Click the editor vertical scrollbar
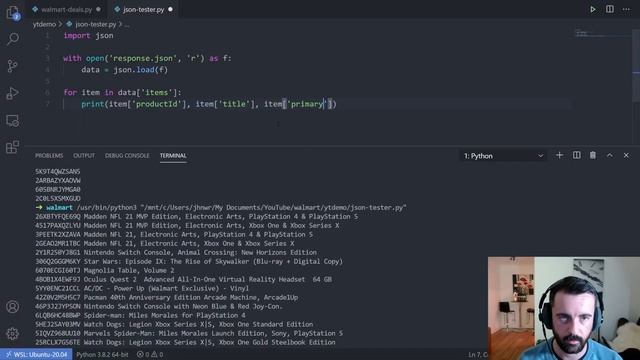The width and height of the screenshot is (640, 360). (636, 65)
